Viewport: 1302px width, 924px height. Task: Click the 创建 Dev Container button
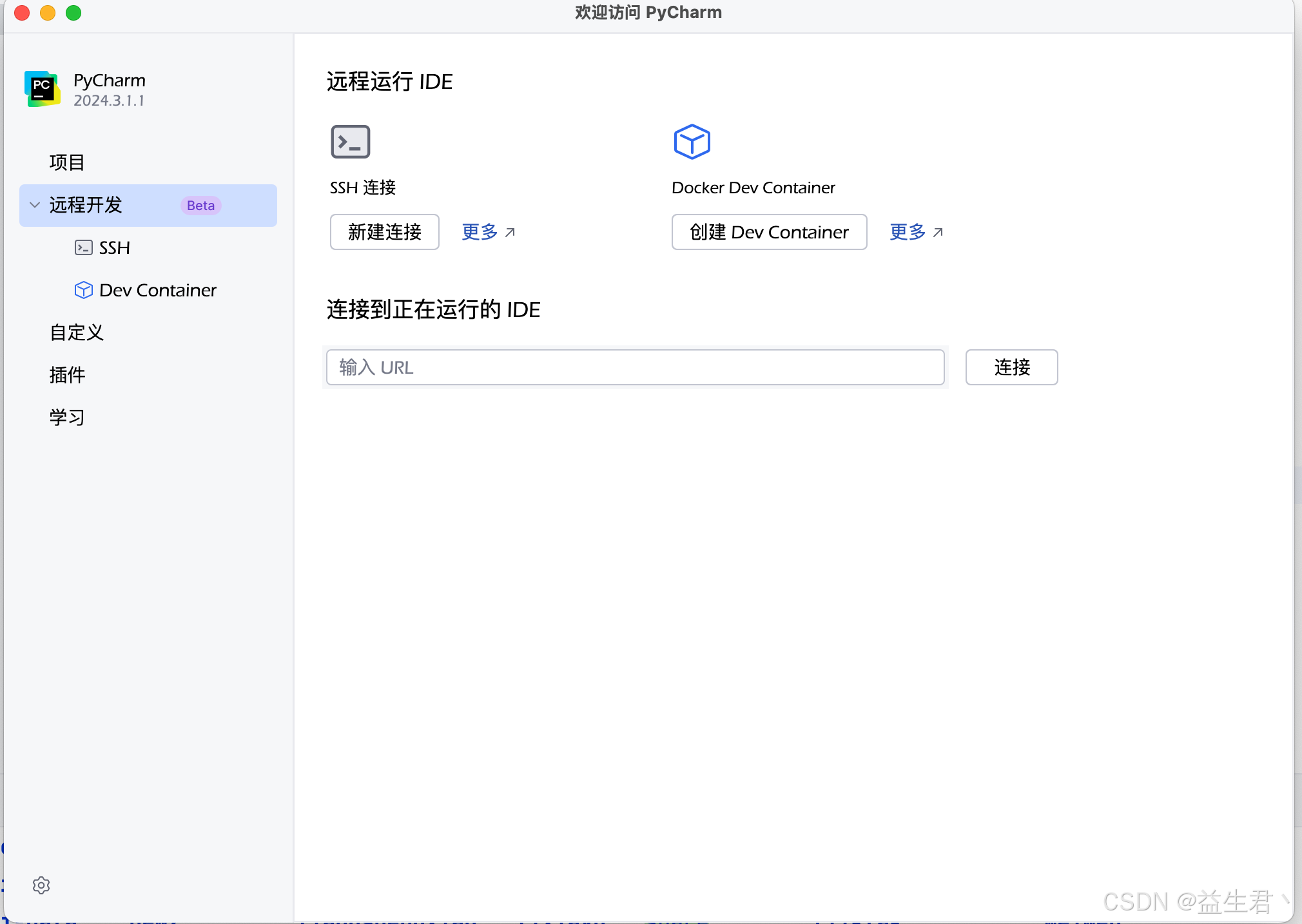(x=768, y=232)
